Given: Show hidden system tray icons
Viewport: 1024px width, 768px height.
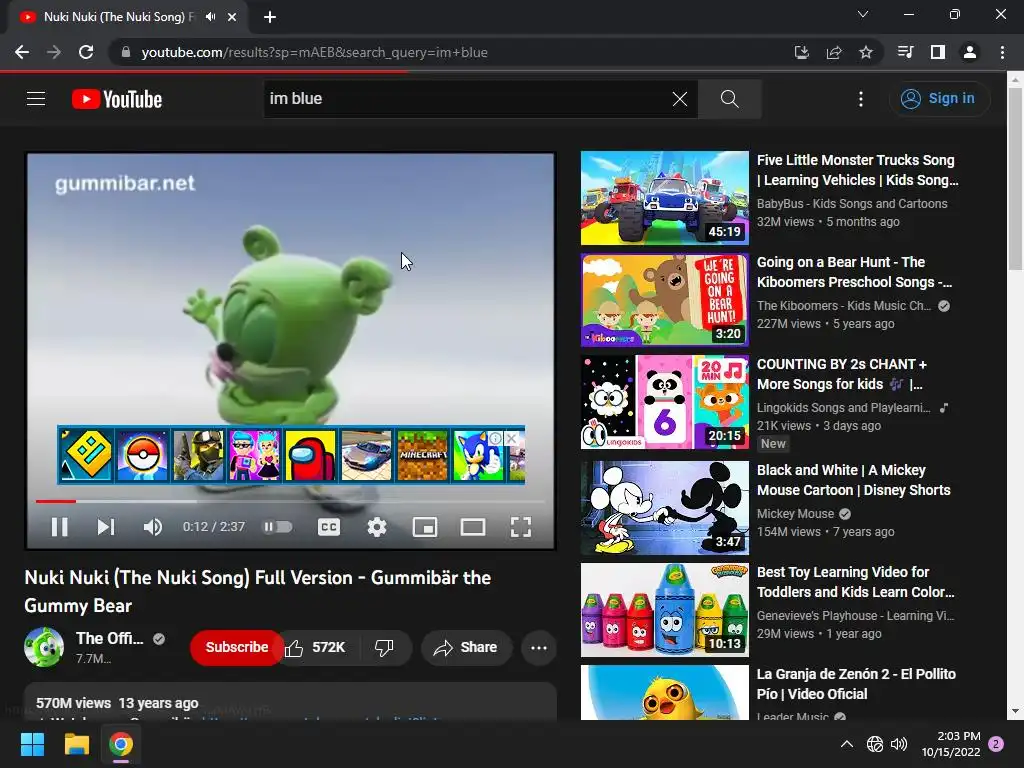Looking at the screenshot, I should [x=846, y=744].
